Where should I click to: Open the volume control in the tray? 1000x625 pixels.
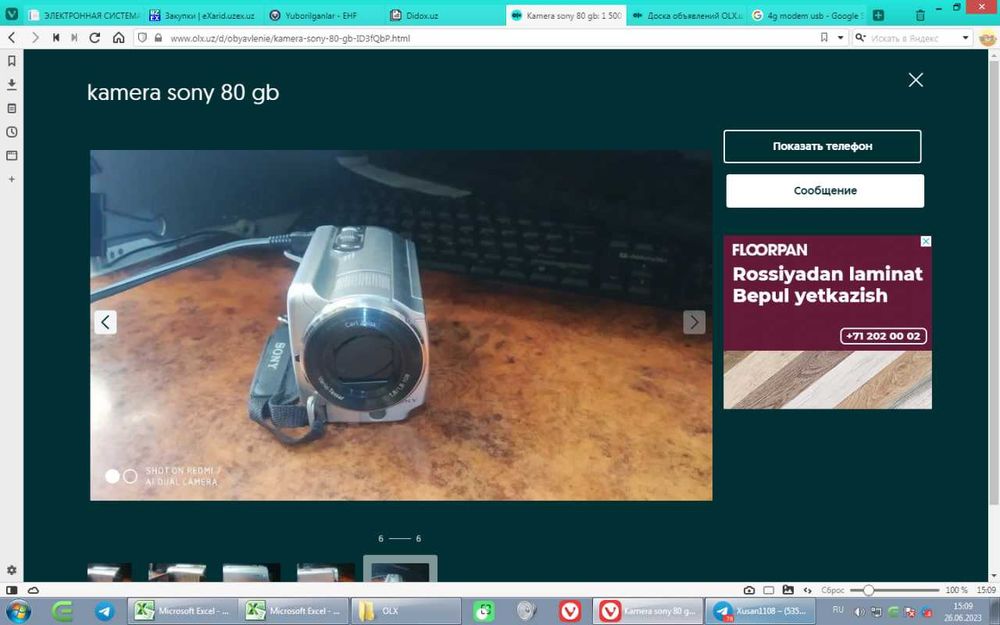(859, 612)
